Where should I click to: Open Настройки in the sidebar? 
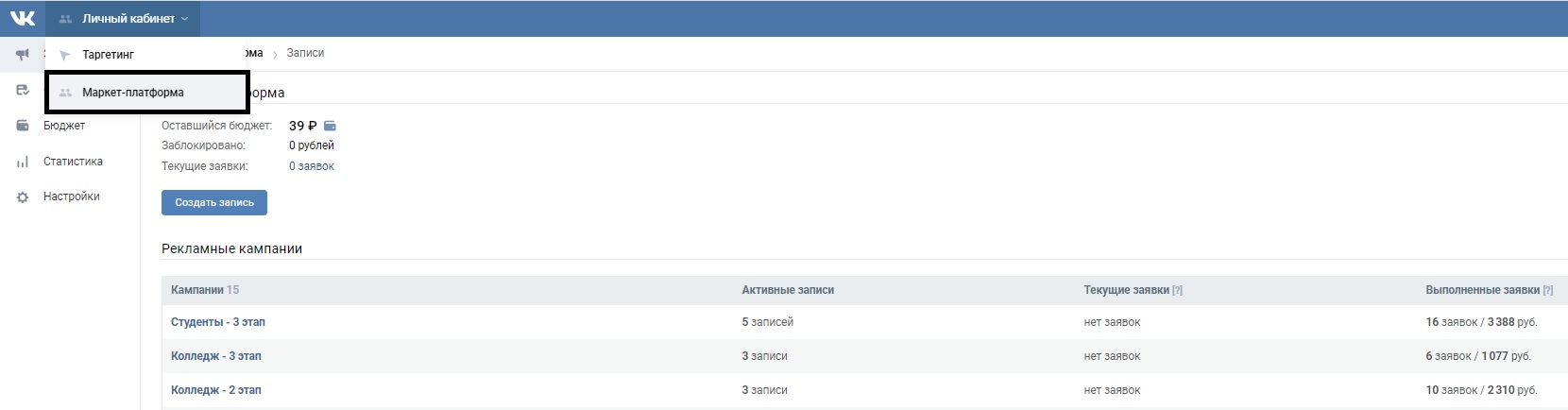point(72,196)
